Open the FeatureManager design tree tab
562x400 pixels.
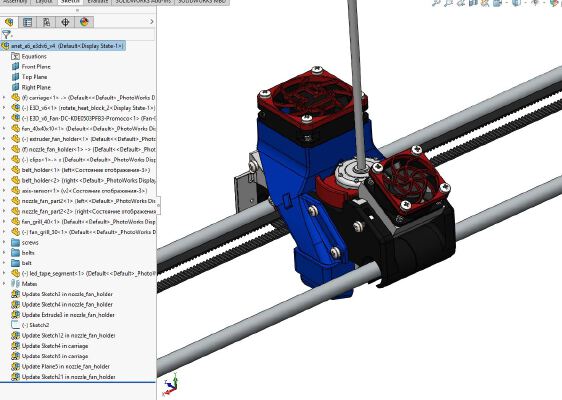click(x=9, y=22)
